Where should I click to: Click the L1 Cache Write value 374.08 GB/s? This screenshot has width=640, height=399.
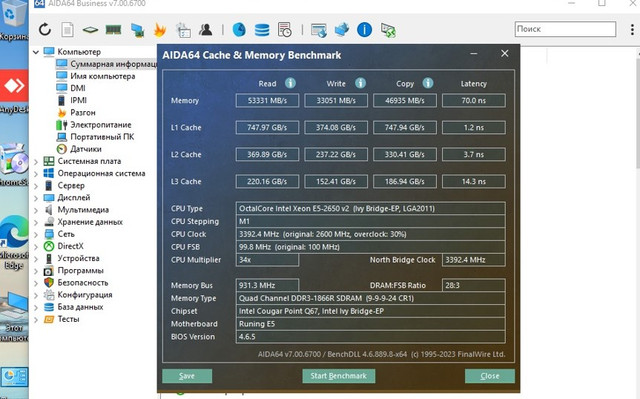click(336, 127)
